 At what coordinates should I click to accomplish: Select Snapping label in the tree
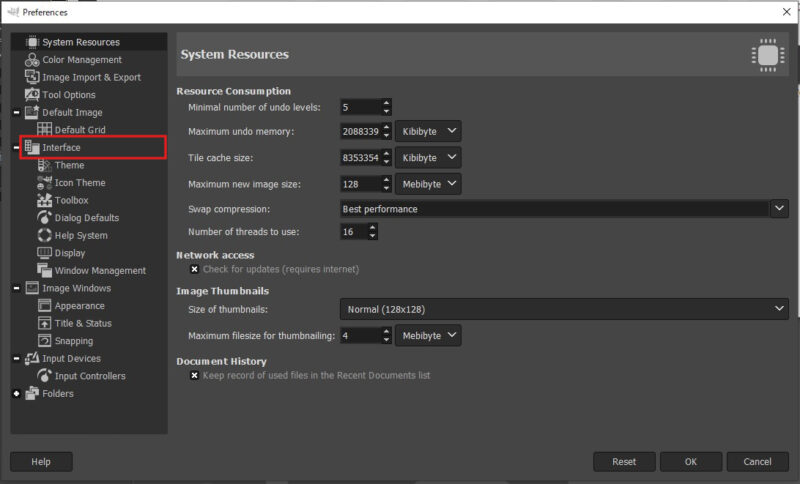[x=74, y=341]
